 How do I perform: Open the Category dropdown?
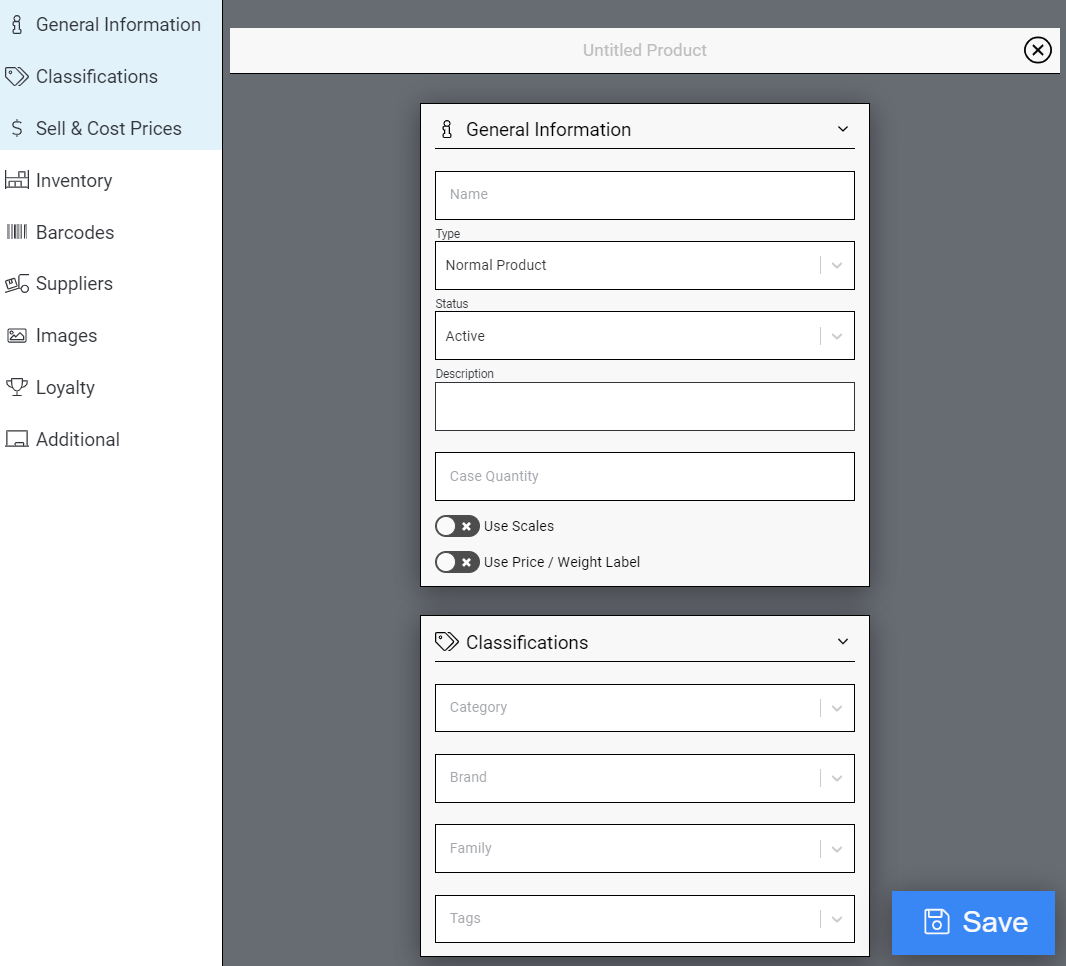[x=644, y=708]
